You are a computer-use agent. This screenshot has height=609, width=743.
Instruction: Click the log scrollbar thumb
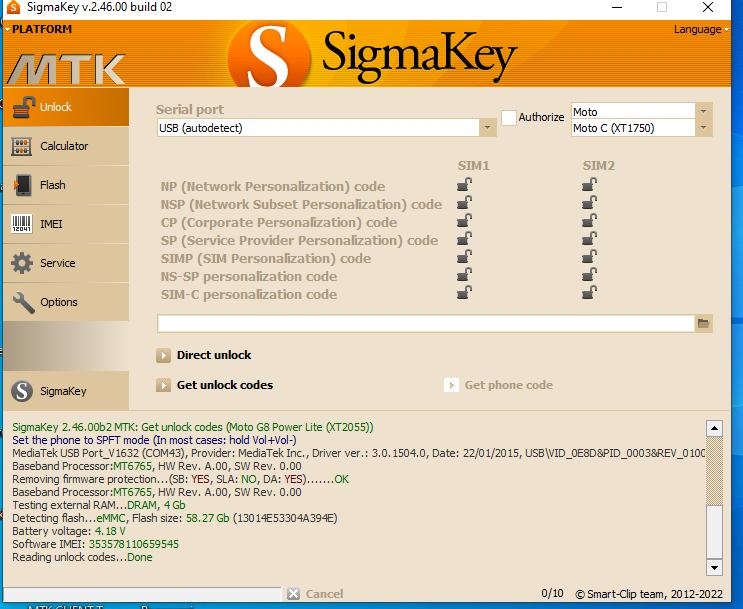(x=714, y=532)
